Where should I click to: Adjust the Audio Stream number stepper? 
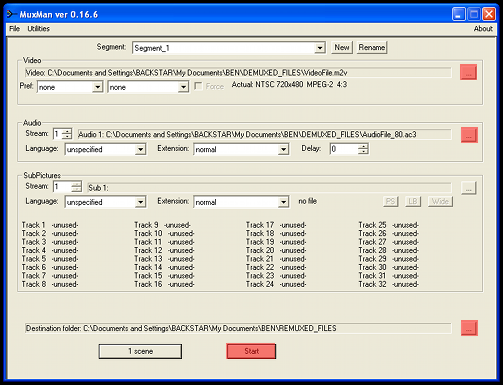(x=67, y=134)
